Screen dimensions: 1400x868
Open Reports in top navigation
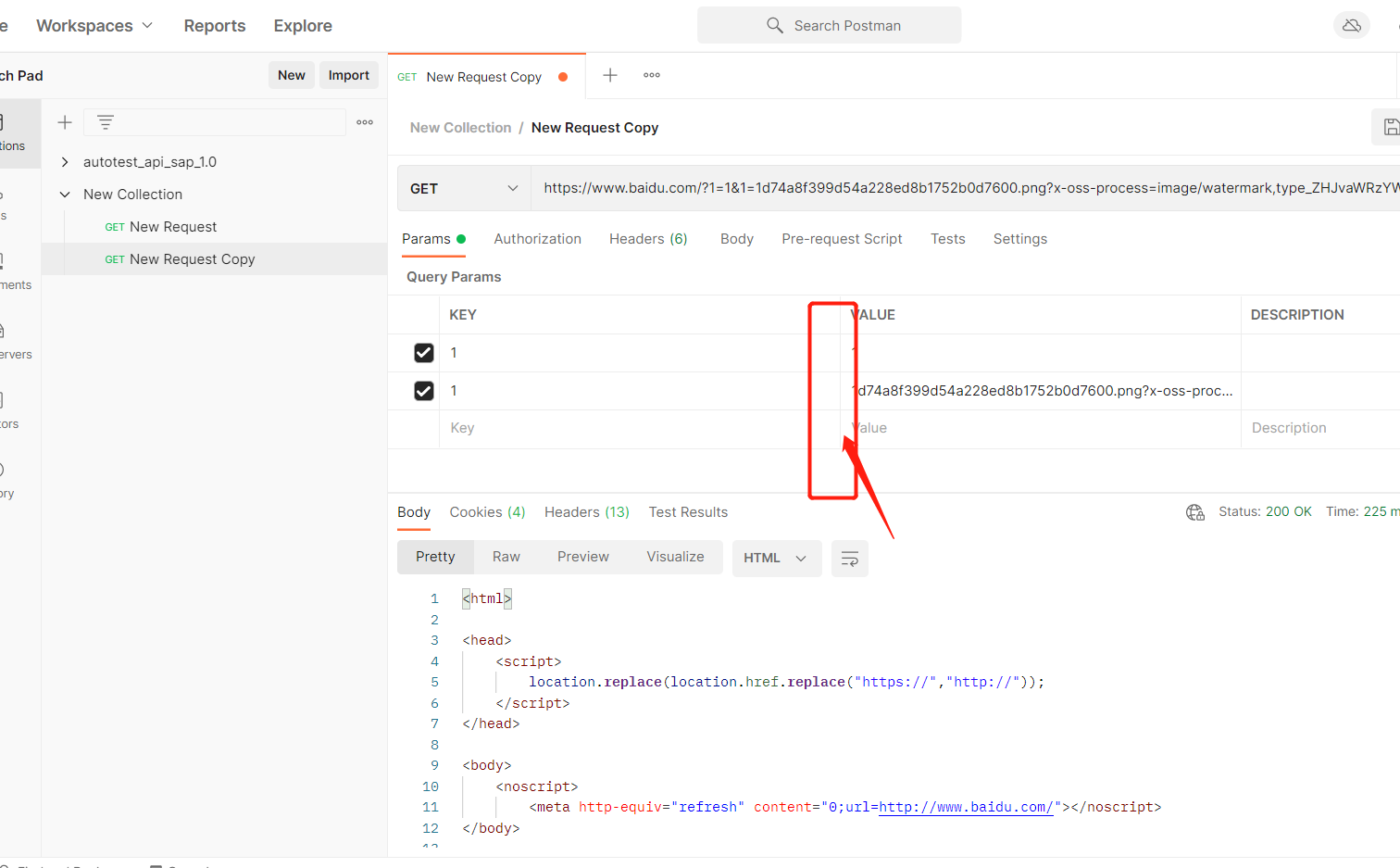coord(215,26)
